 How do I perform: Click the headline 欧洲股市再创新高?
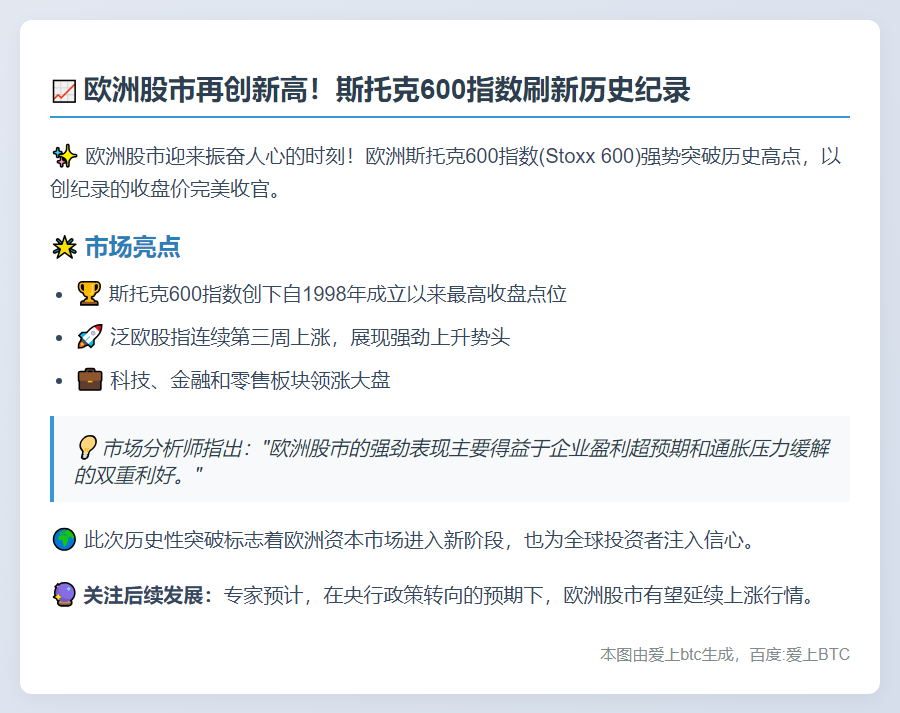386,90
